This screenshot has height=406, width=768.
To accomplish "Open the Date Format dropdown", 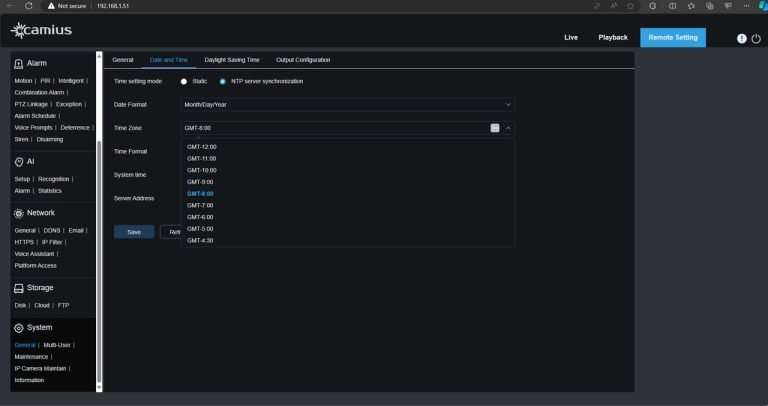I will click(x=347, y=104).
